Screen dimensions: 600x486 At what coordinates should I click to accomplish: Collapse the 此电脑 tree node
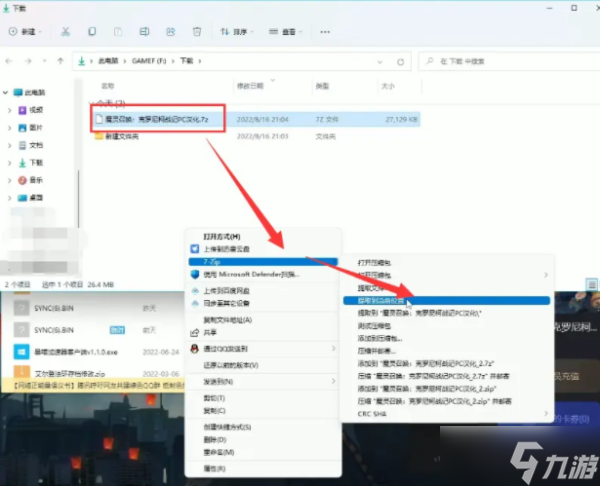[x=5, y=93]
